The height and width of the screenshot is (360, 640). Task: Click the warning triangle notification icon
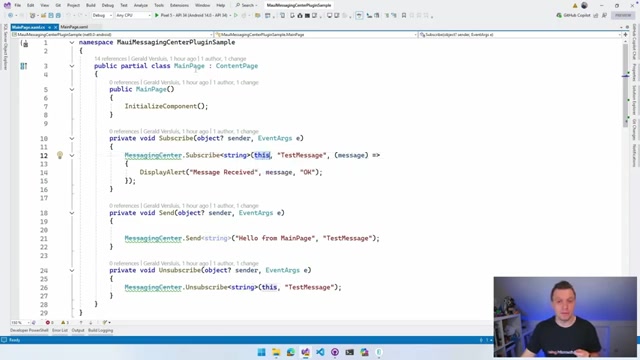coord(575,5)
